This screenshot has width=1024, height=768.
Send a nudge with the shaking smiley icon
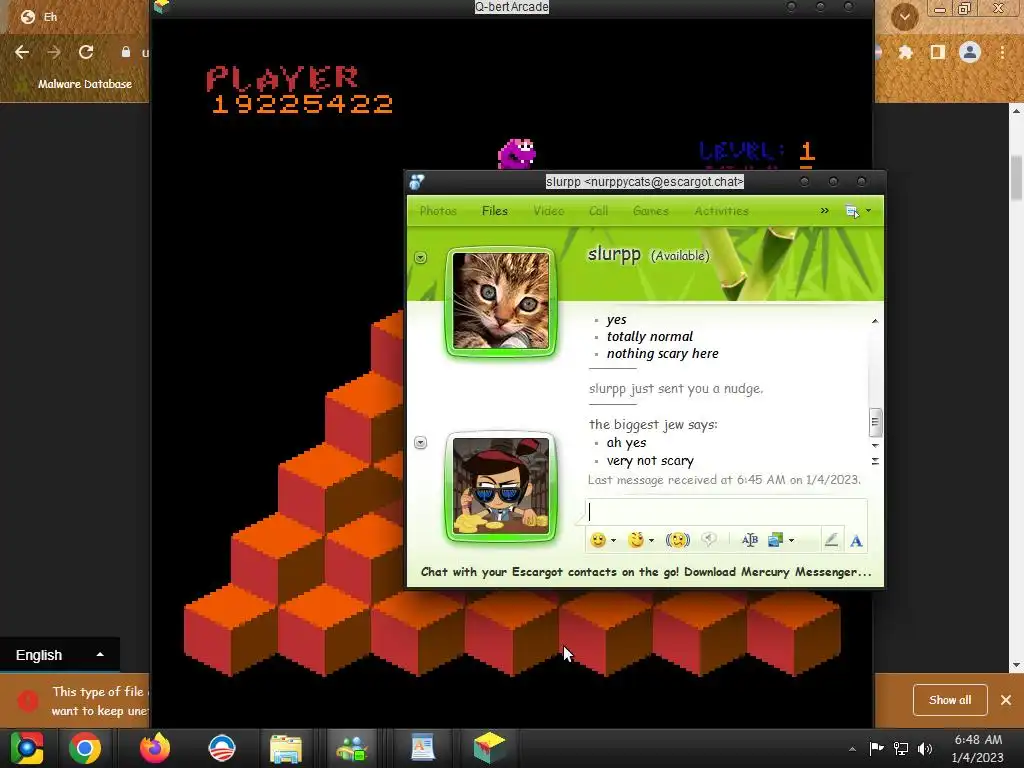(677, 539)
